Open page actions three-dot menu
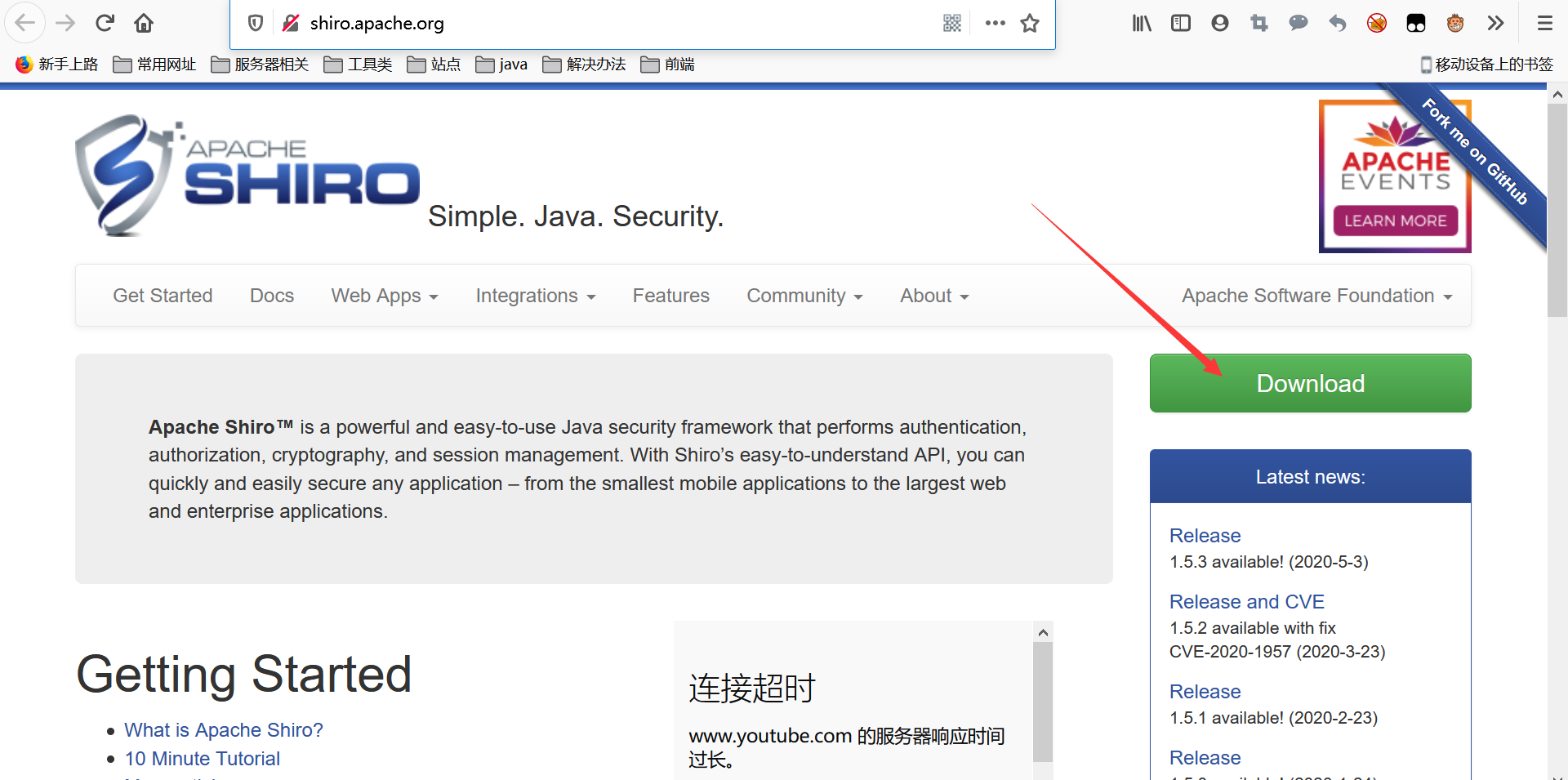Viewport: 1568px width, 780px height. click(x=995, y=23)
